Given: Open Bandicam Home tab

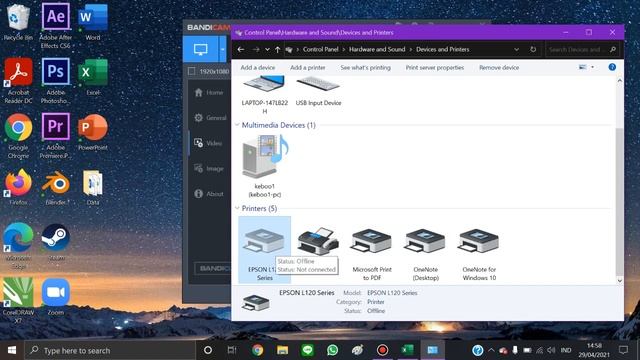Looking at the screenshot, I should click(x=209, y=93).
